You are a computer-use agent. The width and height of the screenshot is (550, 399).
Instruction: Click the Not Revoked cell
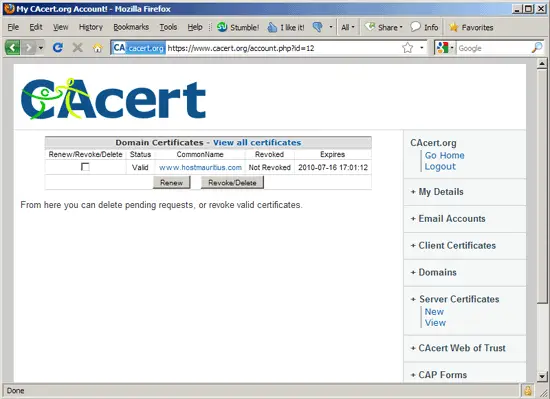coord(269,167)
